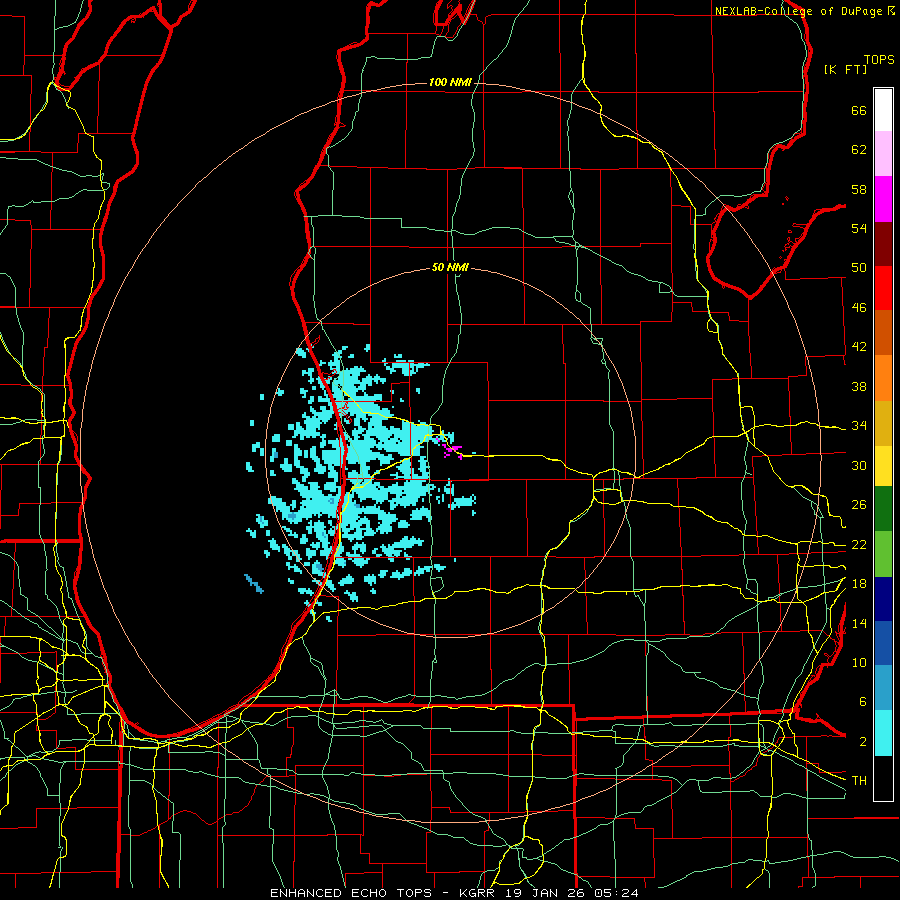Screen dimensions: 900x900
Task: Click the magenta high echo top pixels
Action: [x=450, y=448]
